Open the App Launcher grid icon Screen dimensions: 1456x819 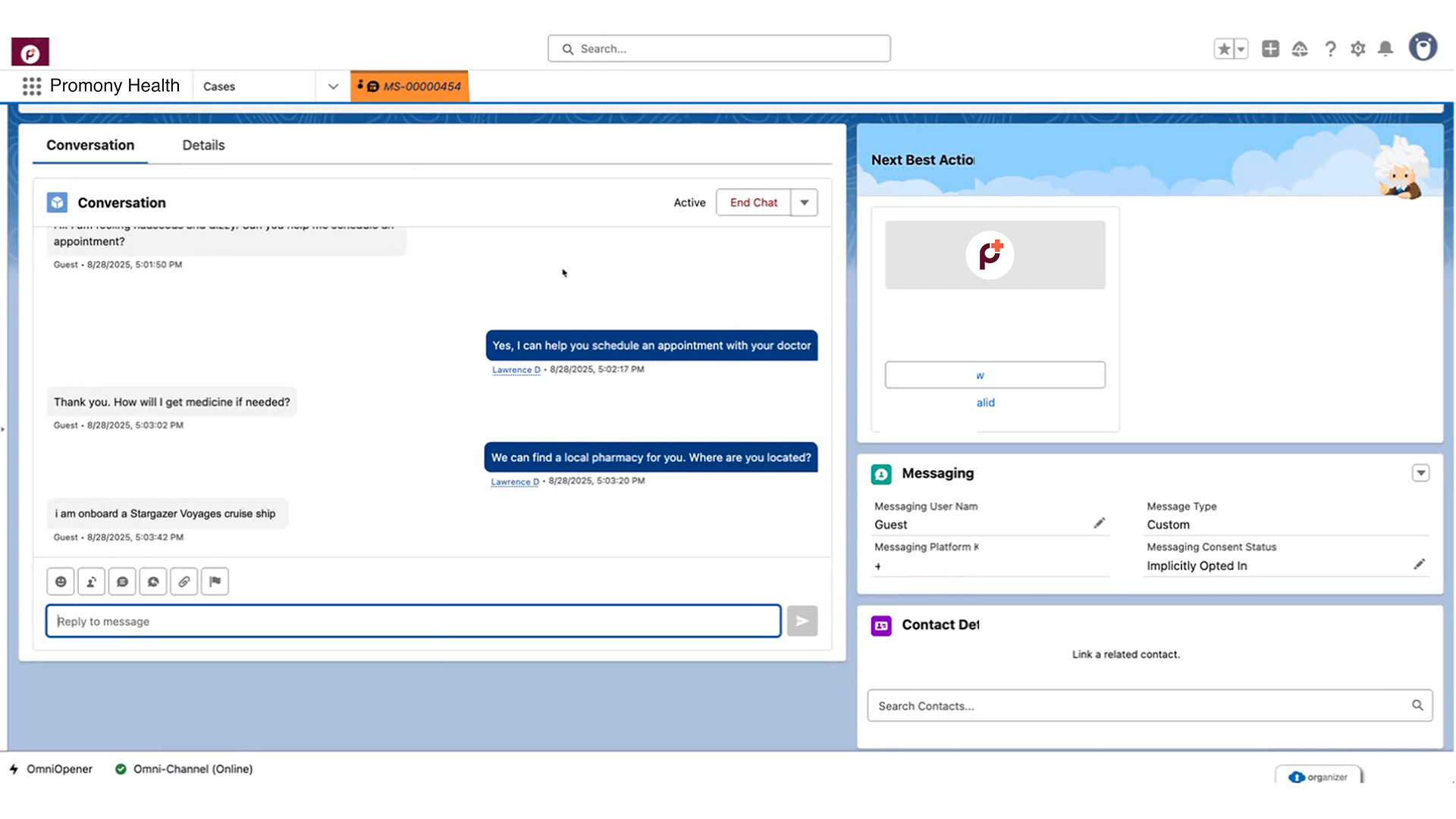pyautogui.click(x=31, y=86)
